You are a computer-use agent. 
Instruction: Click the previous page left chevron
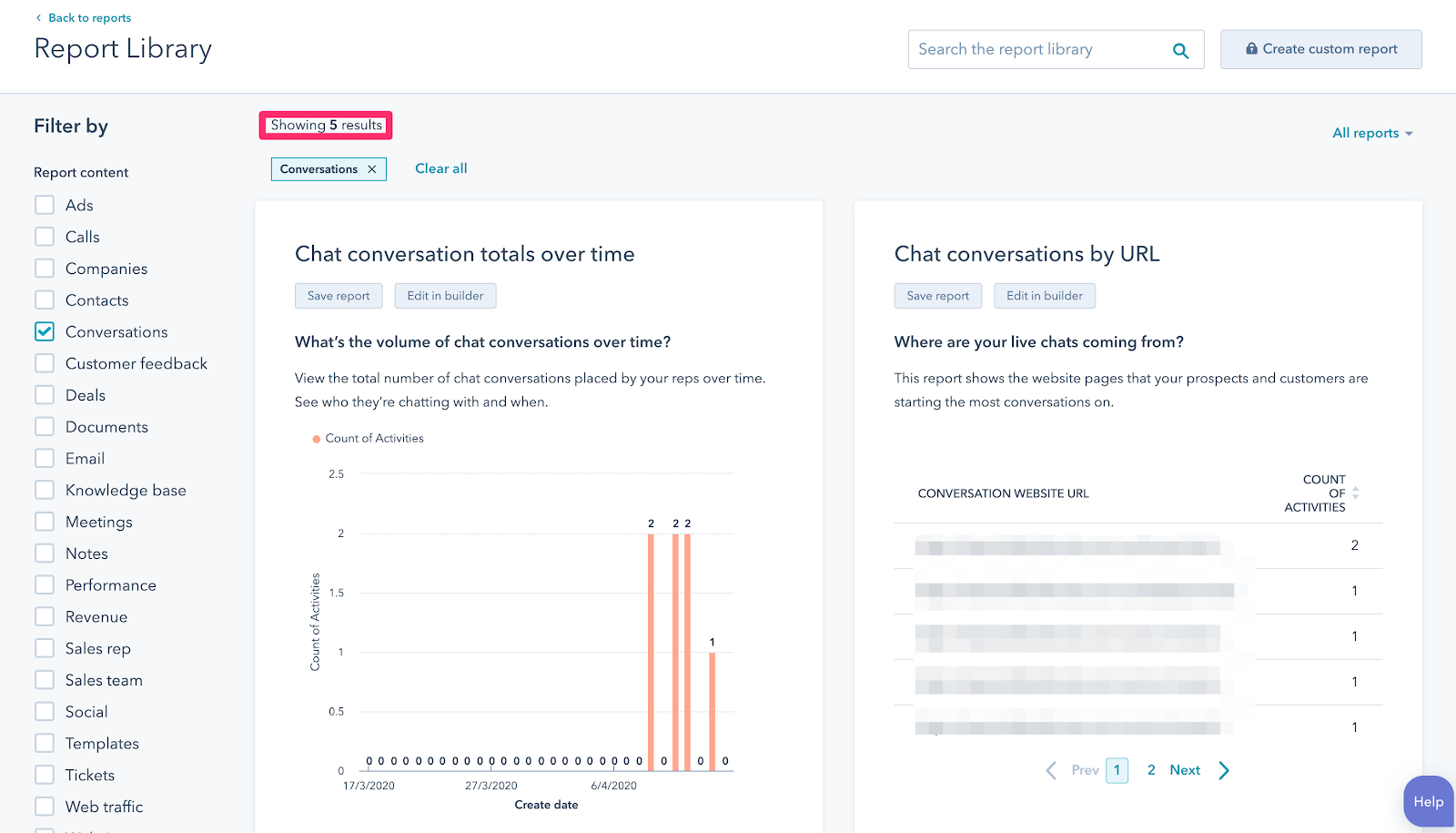point(1051,770)
